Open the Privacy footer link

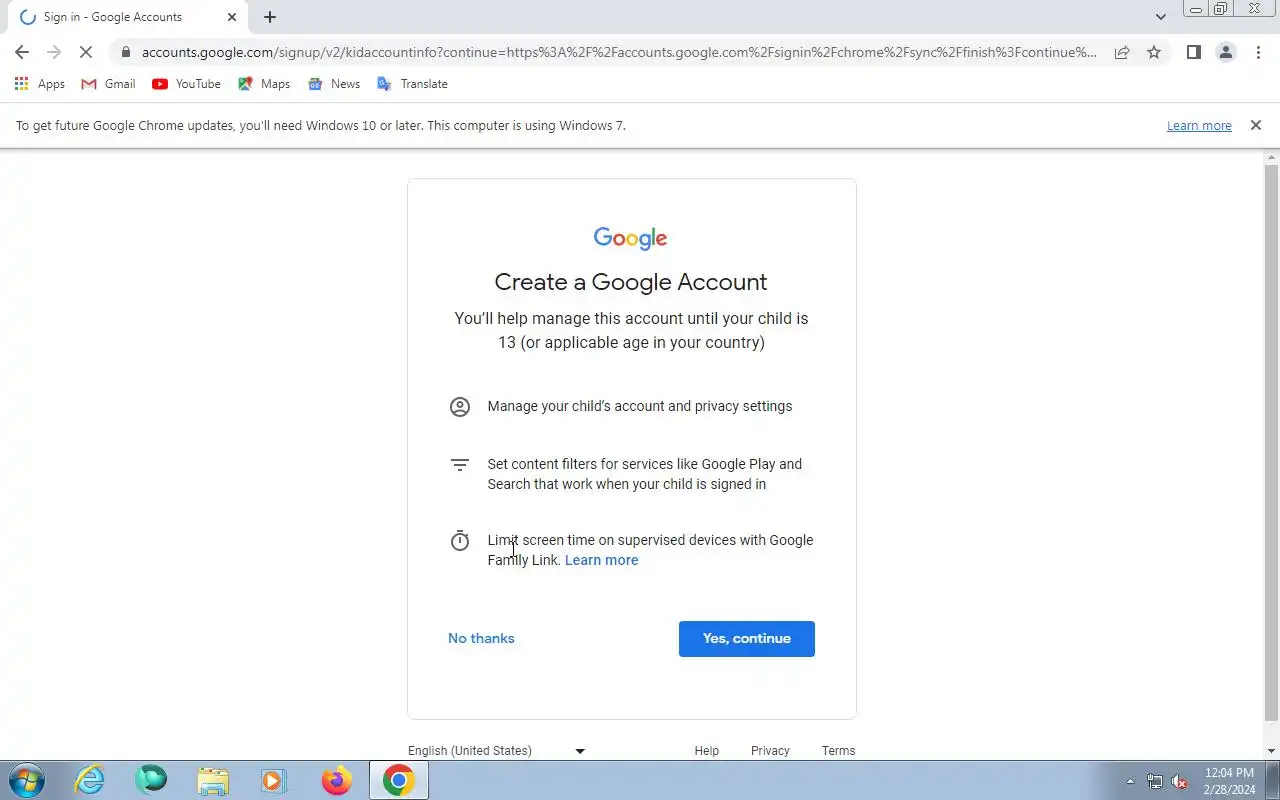(x=770, y=751)
